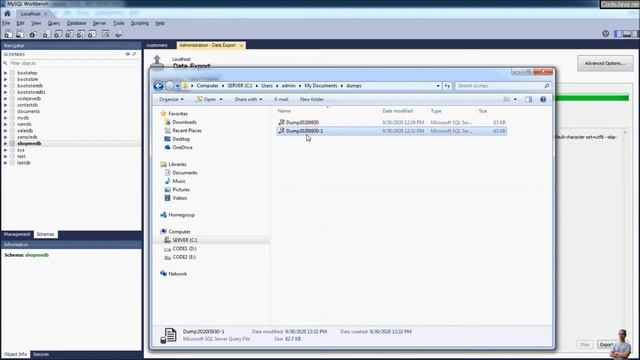Open Network in the navigation pane
The height and width of the screenshot is (360, 640).
click(177, 274)
